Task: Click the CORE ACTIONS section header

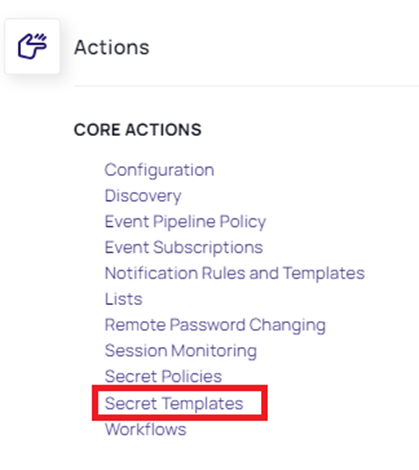Action: coord(138,130)
